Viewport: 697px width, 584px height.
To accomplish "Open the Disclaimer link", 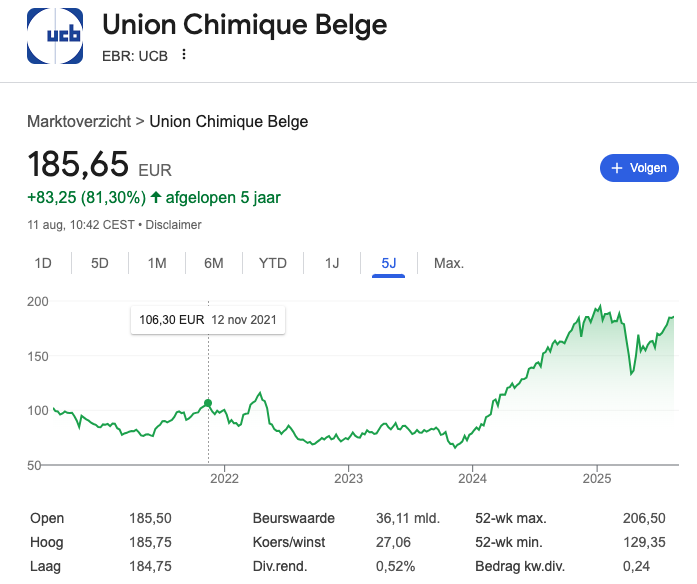I will coord(174,225).
